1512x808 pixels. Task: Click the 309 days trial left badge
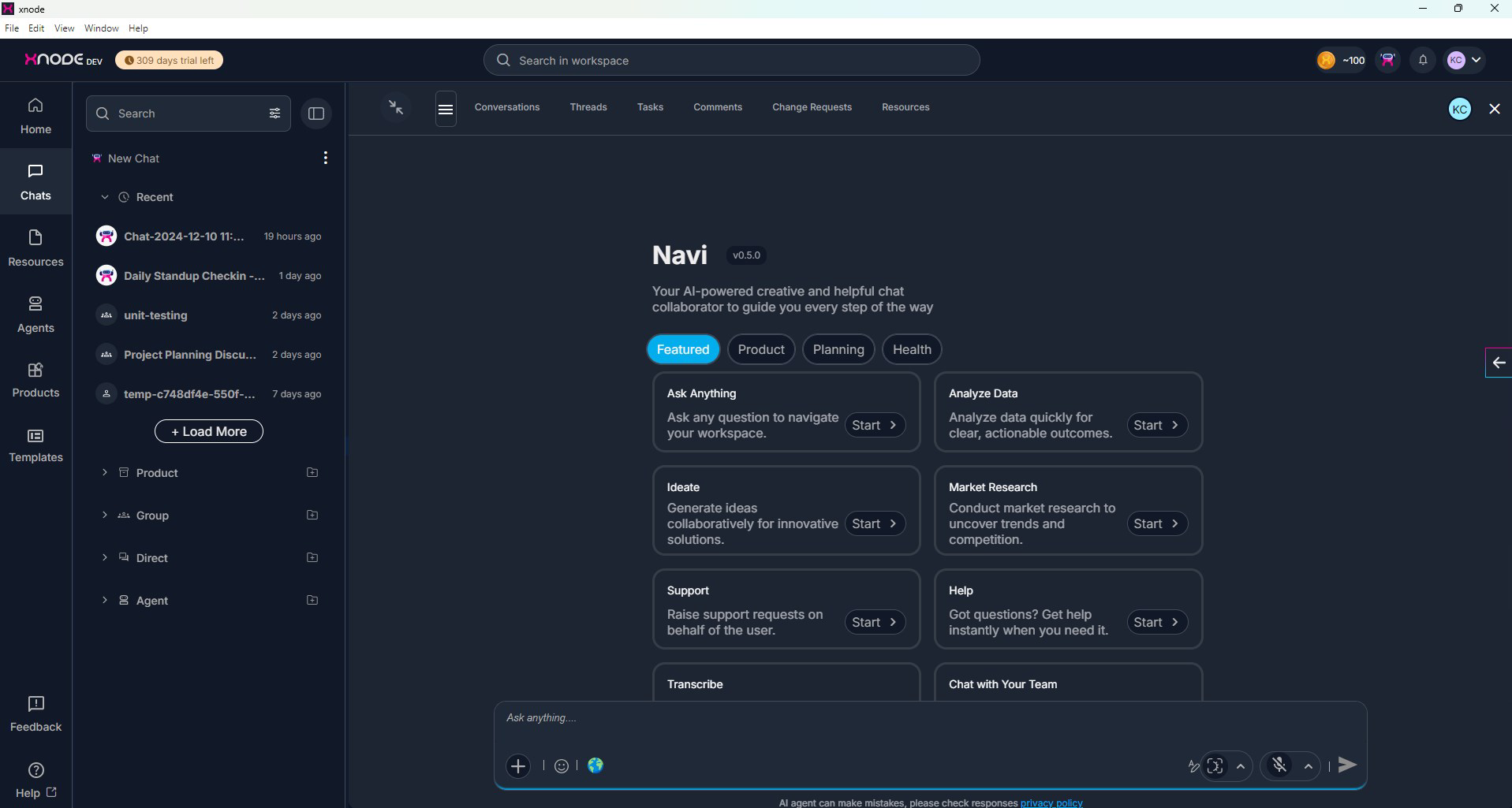point(169,60)
